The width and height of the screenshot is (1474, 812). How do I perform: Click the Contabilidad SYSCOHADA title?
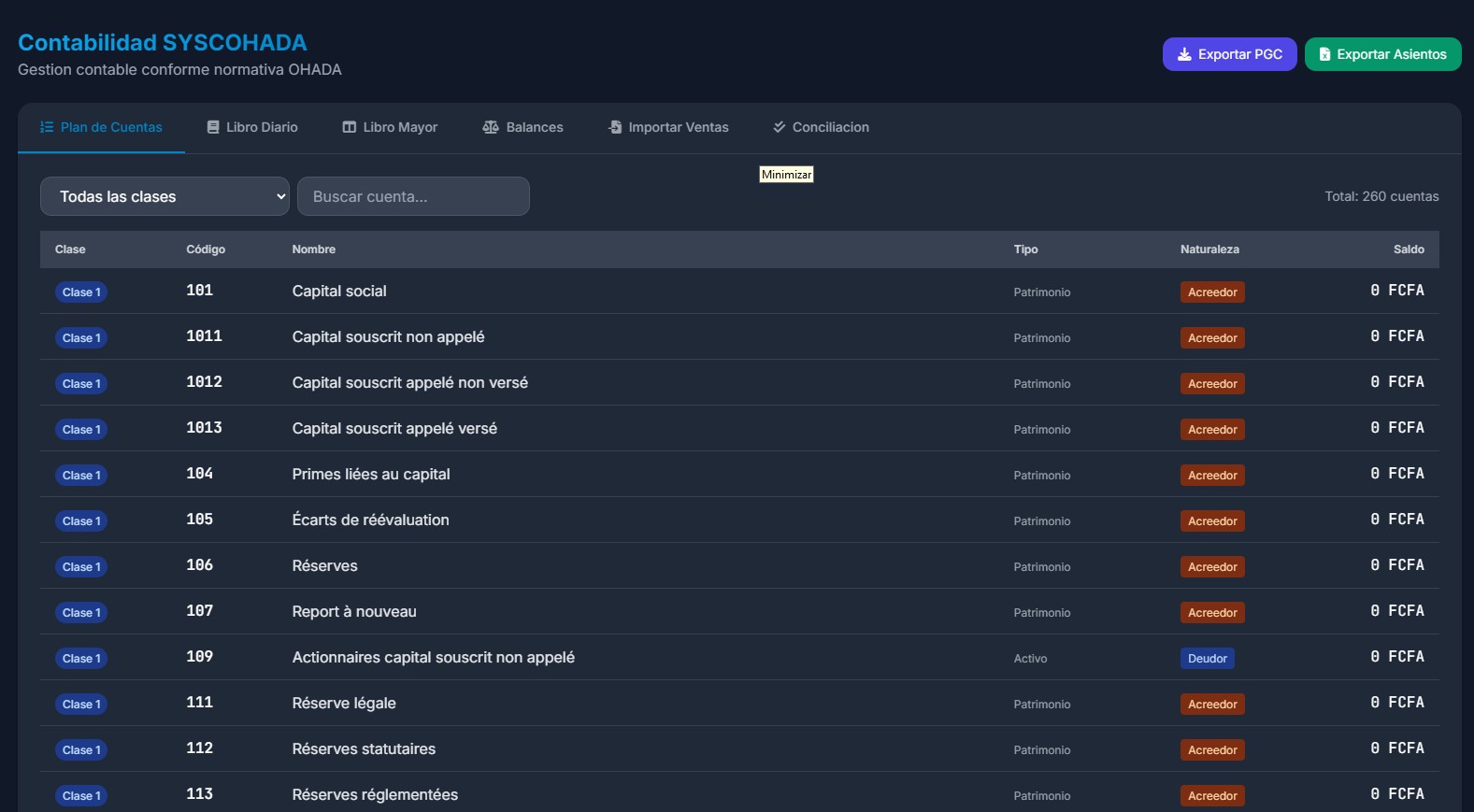pos(163,43)
